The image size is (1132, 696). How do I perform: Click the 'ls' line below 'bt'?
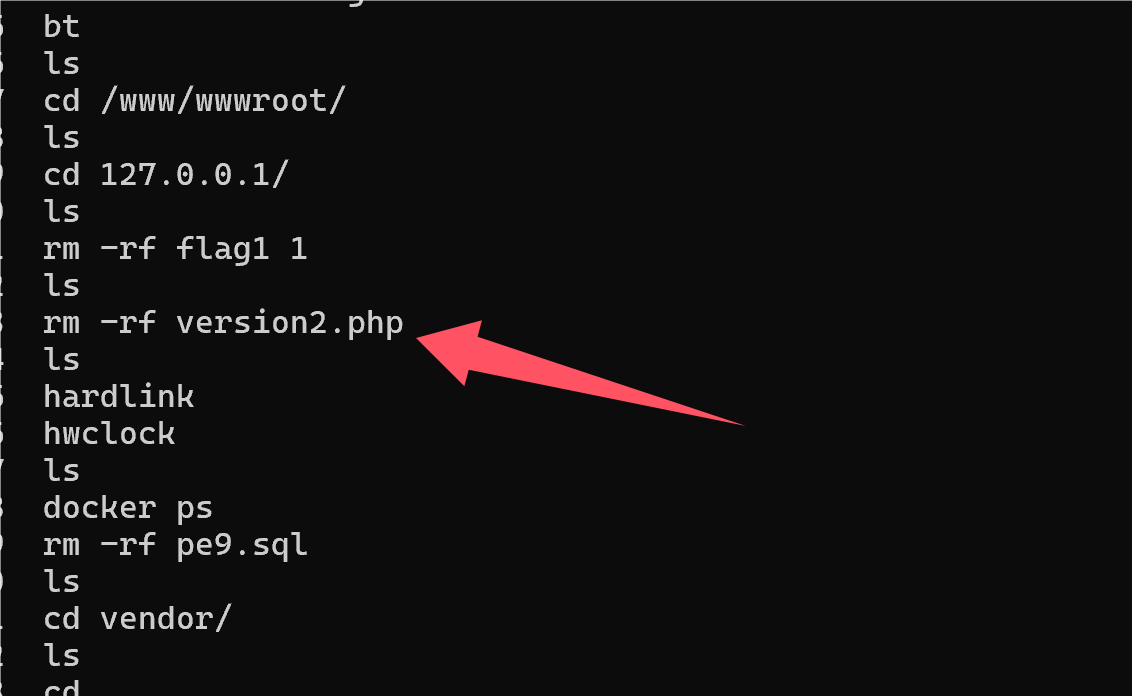(x=61, y=64)
